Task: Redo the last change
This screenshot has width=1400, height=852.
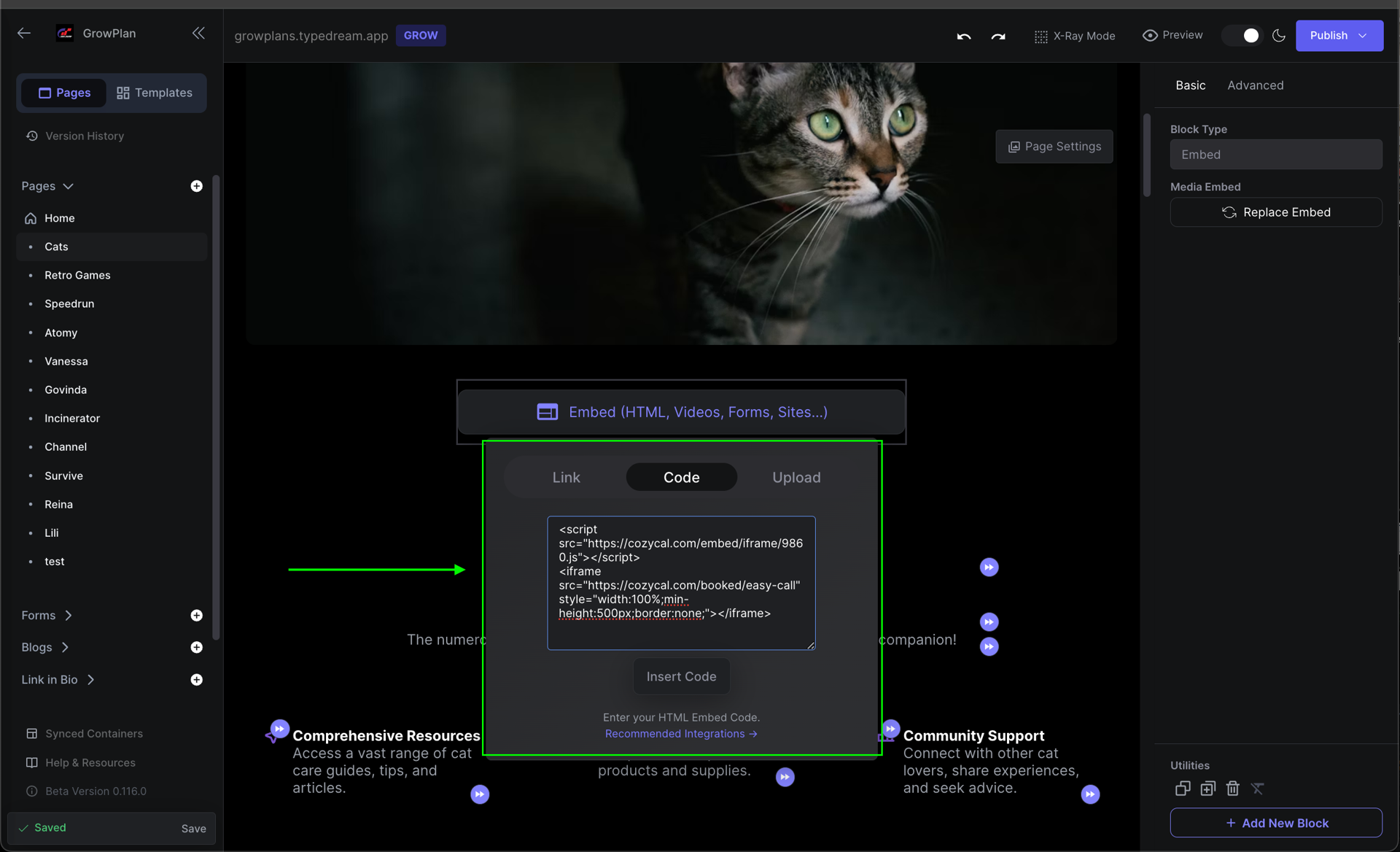Action: 998,36
